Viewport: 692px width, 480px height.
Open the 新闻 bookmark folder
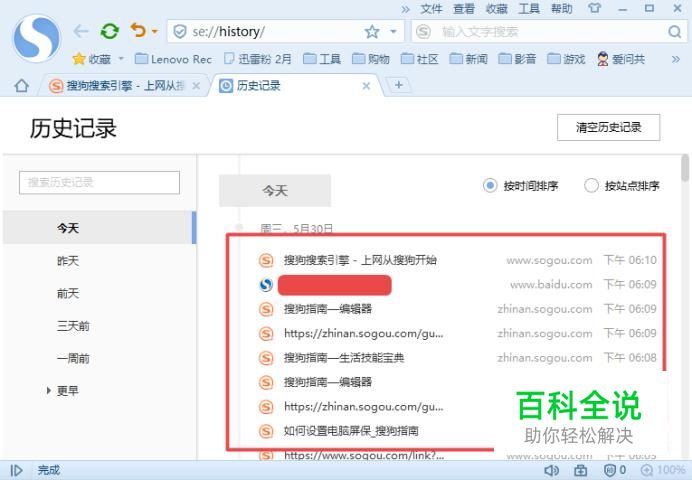(x=468, y=59)
